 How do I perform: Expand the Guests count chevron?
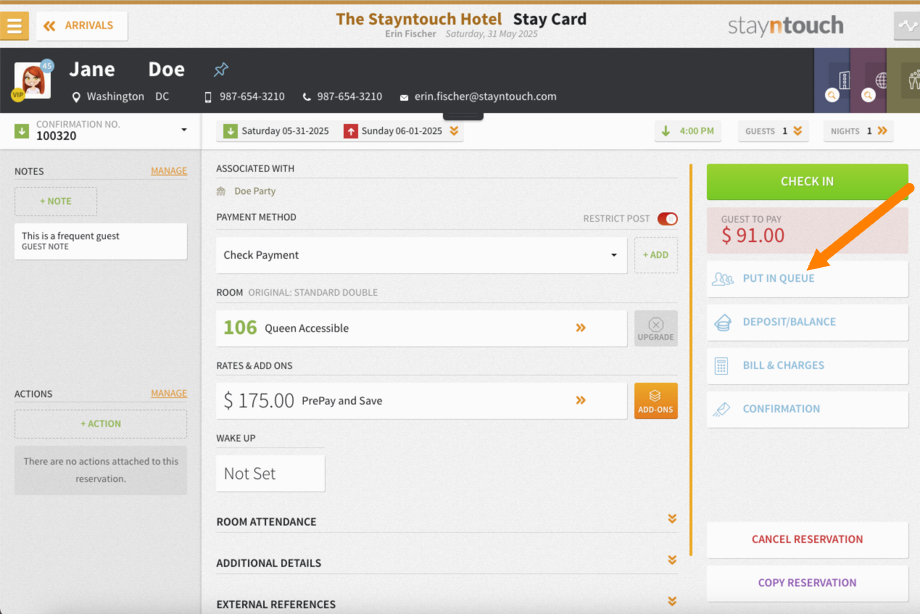tap(797, 131)
